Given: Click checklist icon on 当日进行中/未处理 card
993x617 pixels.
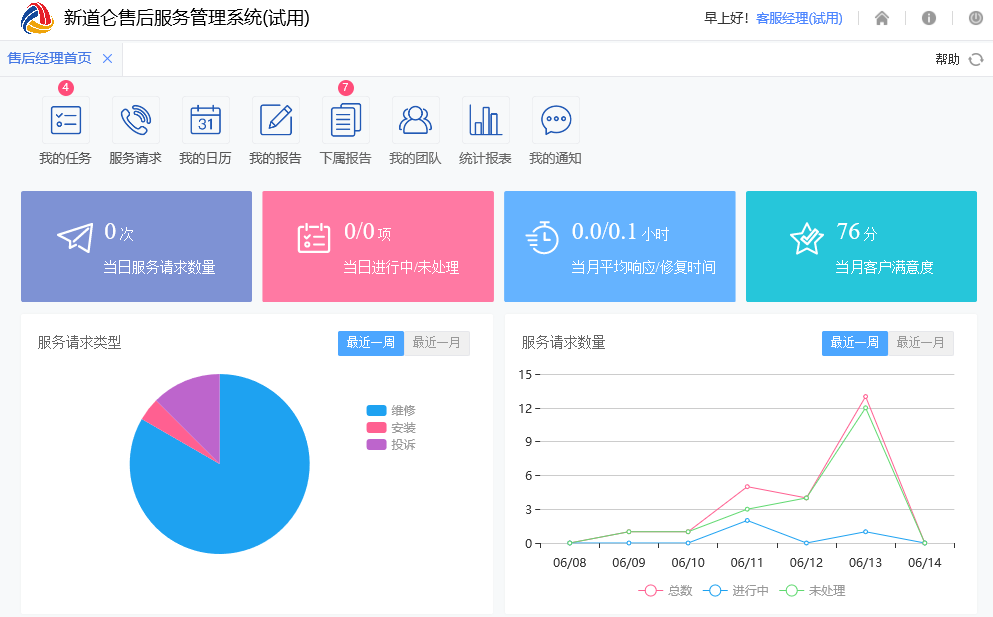Looking at the screenshot, I should click(x=314, y=238).
